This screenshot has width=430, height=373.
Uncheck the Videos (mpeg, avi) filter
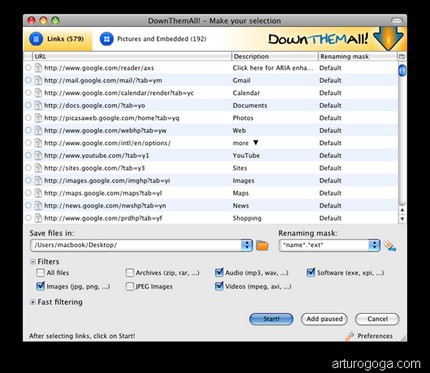pyautogui.click(x=219, y=286)
